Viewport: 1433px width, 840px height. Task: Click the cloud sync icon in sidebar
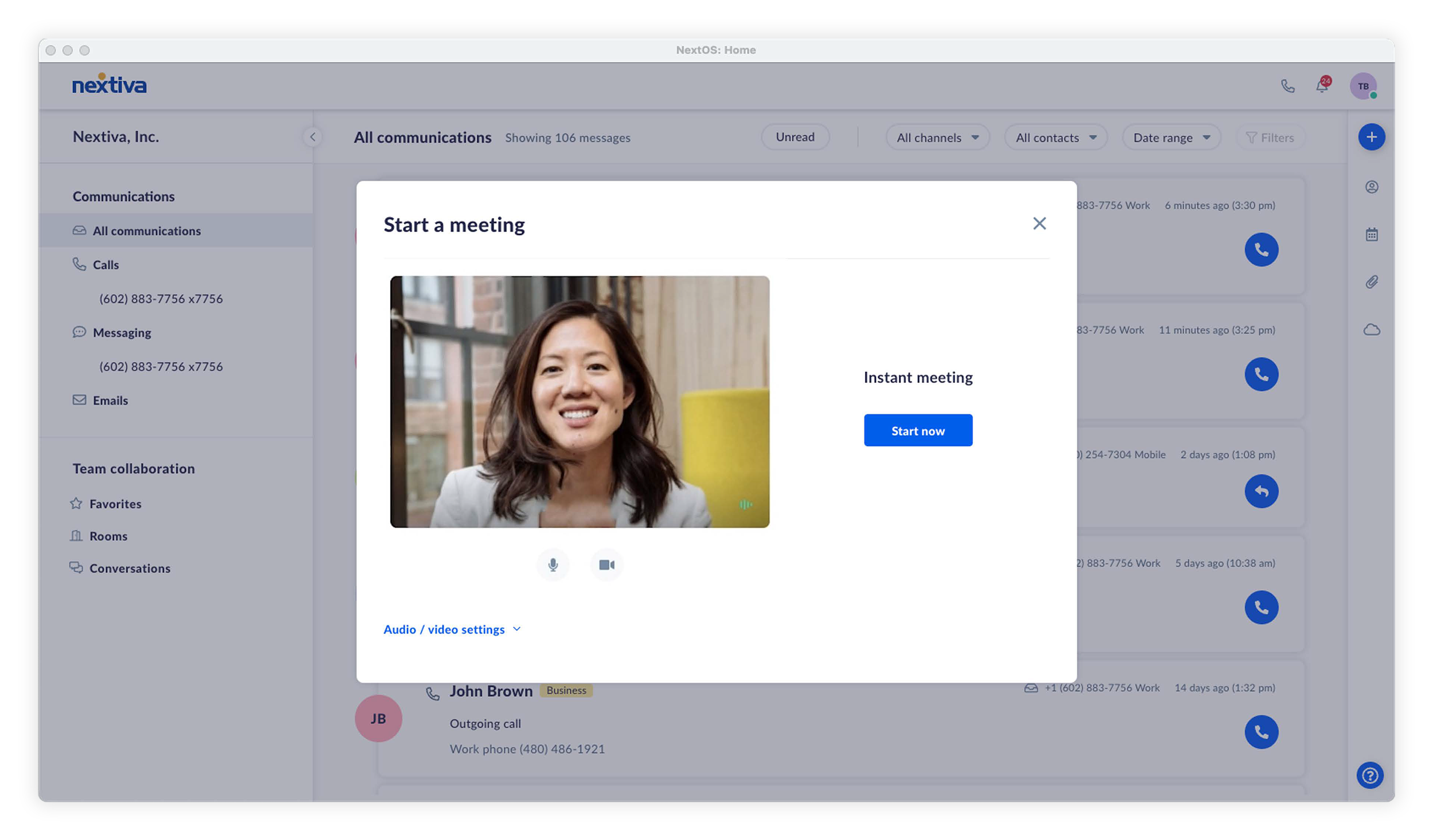(x=1370, y=329)
